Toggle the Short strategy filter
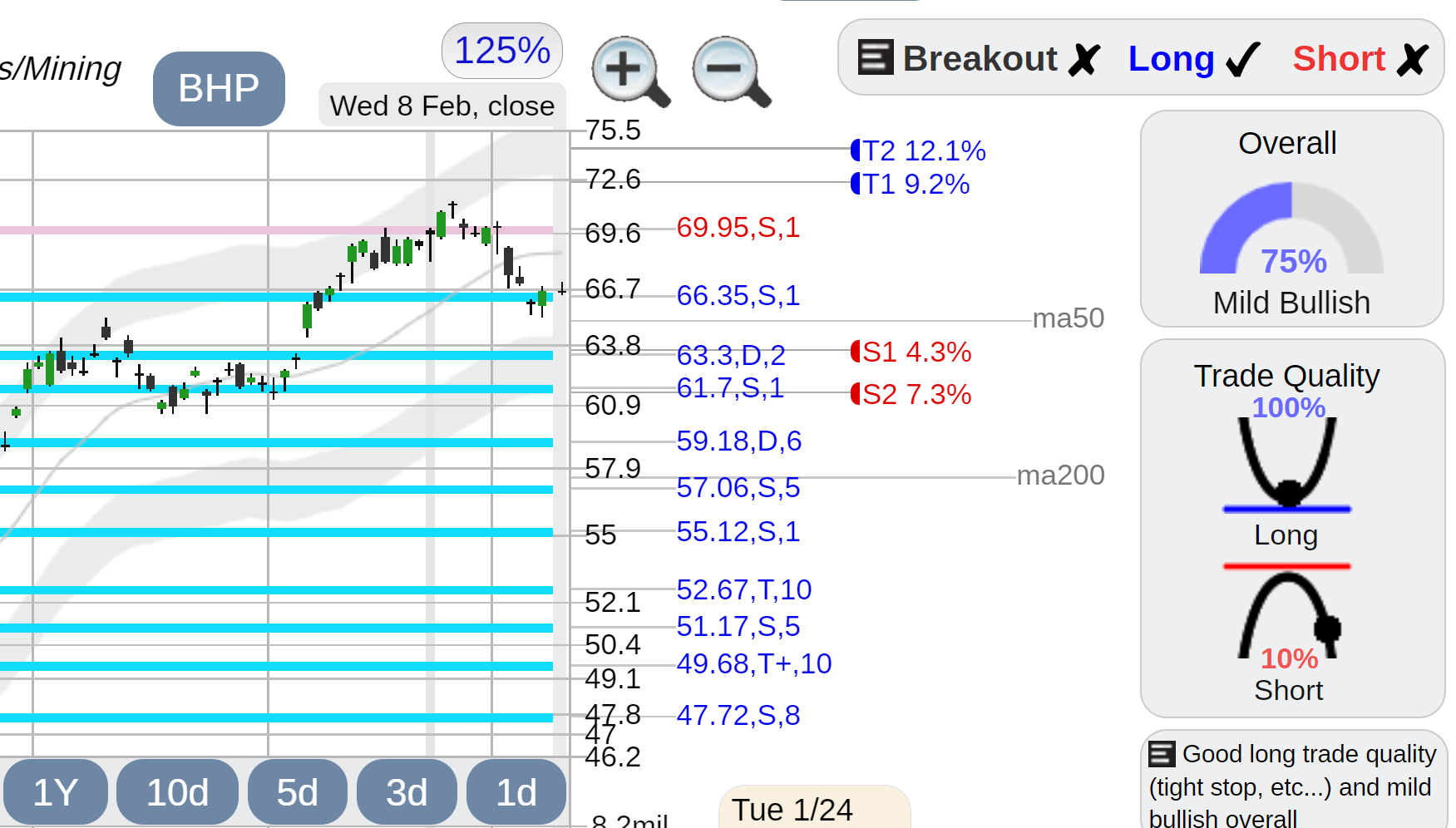Screen dimensions: 1456x828 coord(1360,59)
